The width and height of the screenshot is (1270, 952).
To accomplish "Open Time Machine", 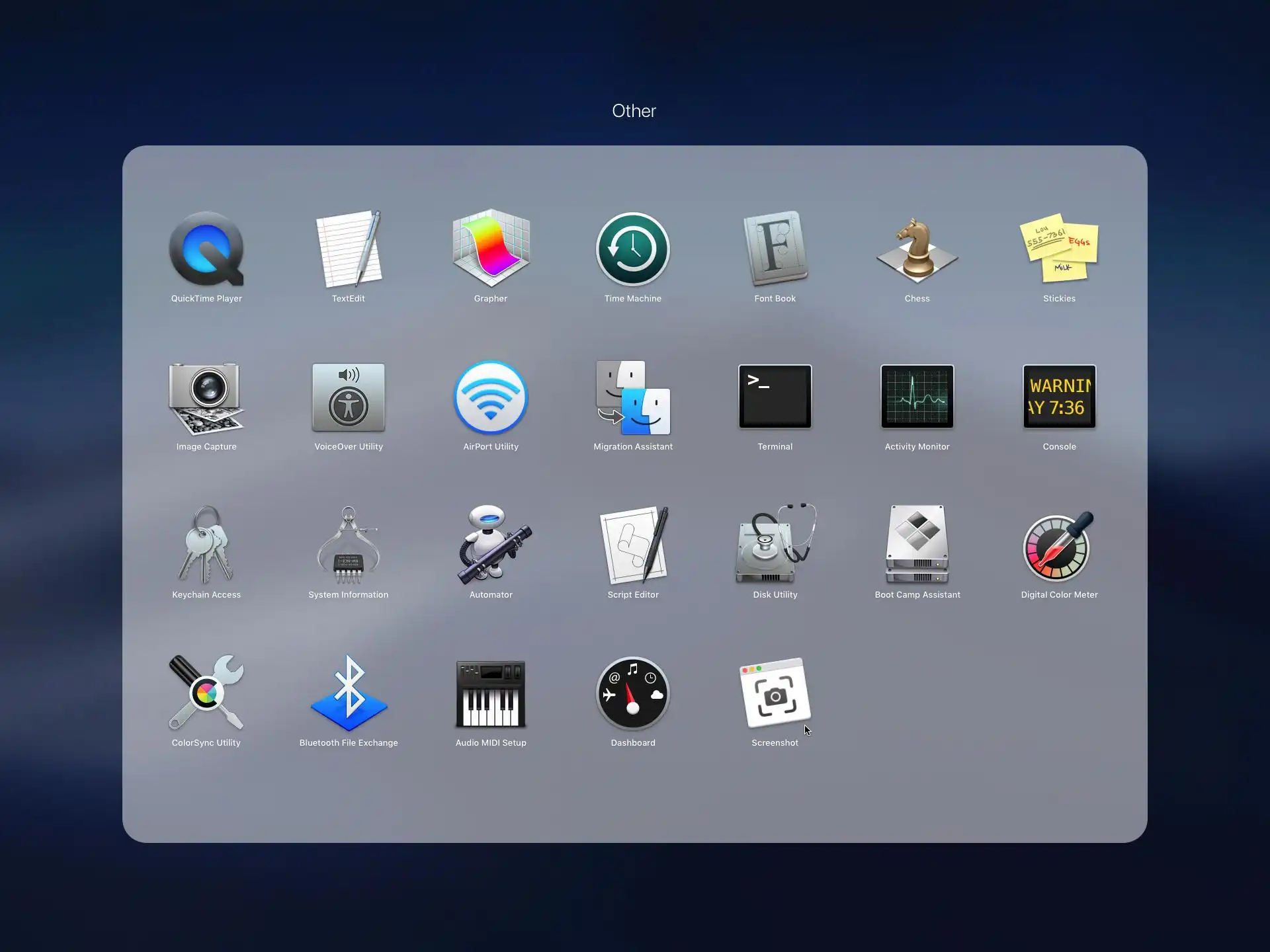I will coord(633,250).
